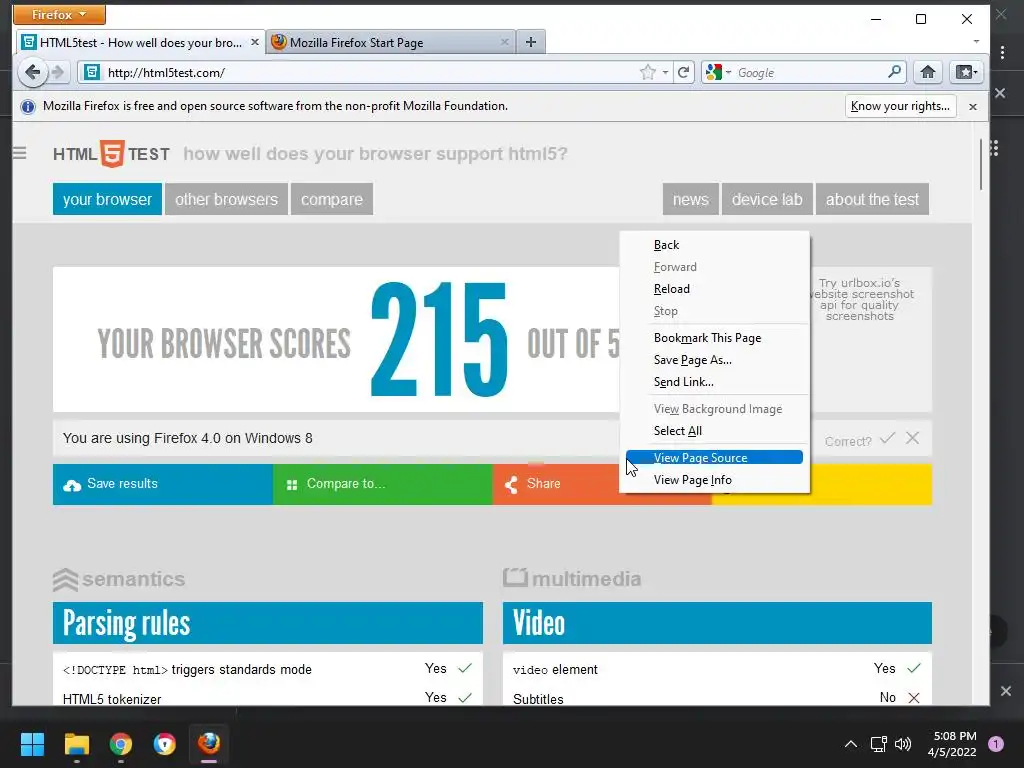Click 'video element' result row
1024x768 pixels.
tap(717, 669)
